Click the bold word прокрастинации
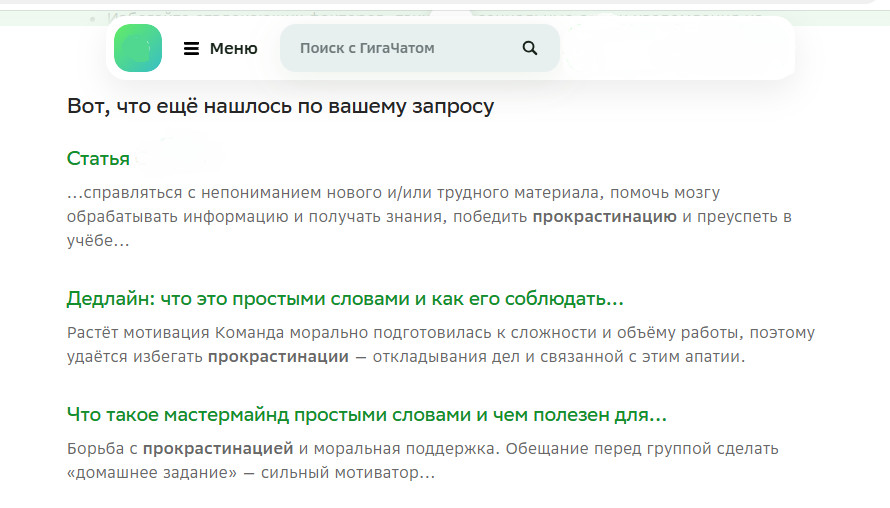Image resolution: width=890 pixels, height=508 pixels. 278,356
